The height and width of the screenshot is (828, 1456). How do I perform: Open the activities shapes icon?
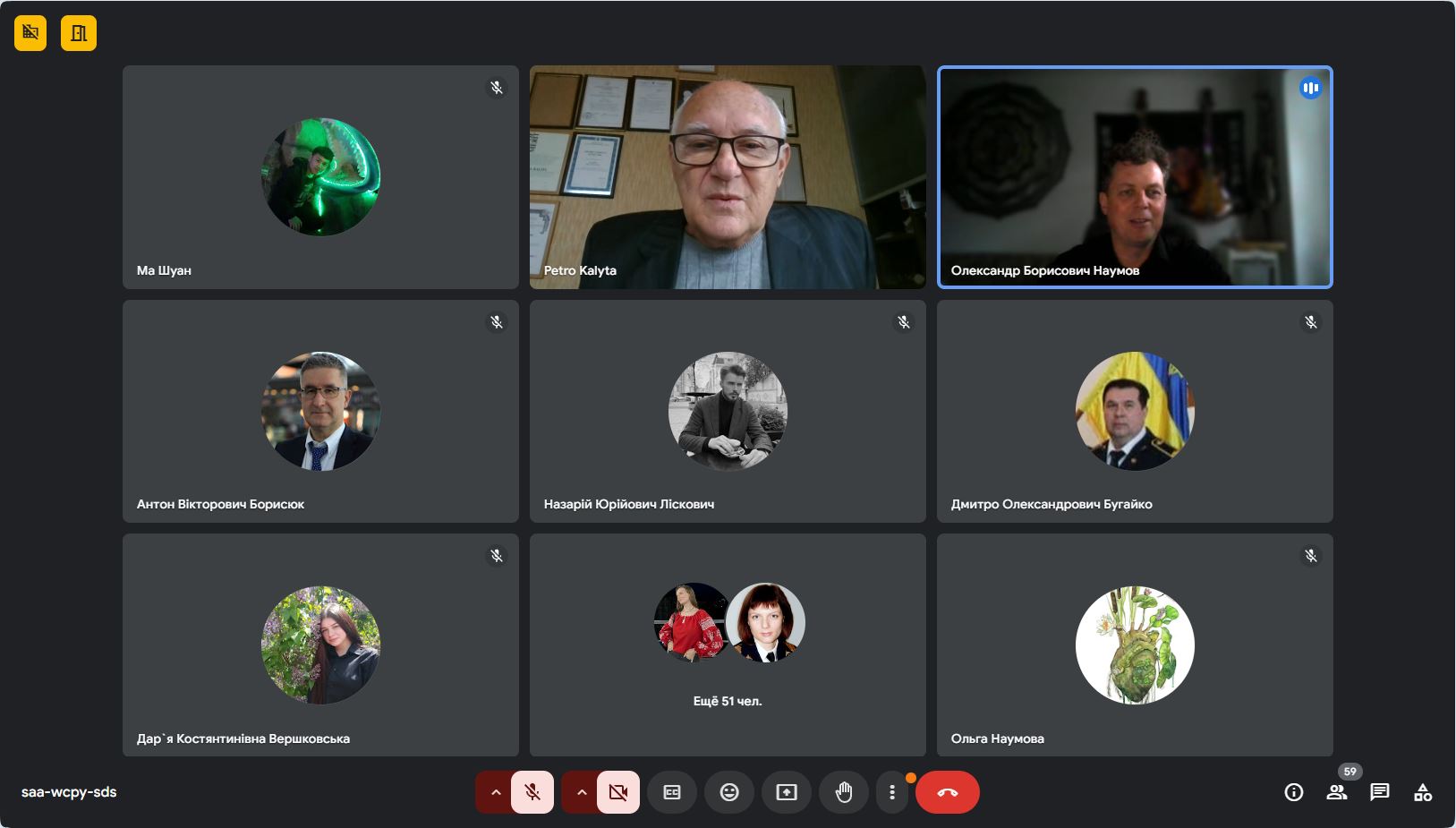(x=1422, y=792)
